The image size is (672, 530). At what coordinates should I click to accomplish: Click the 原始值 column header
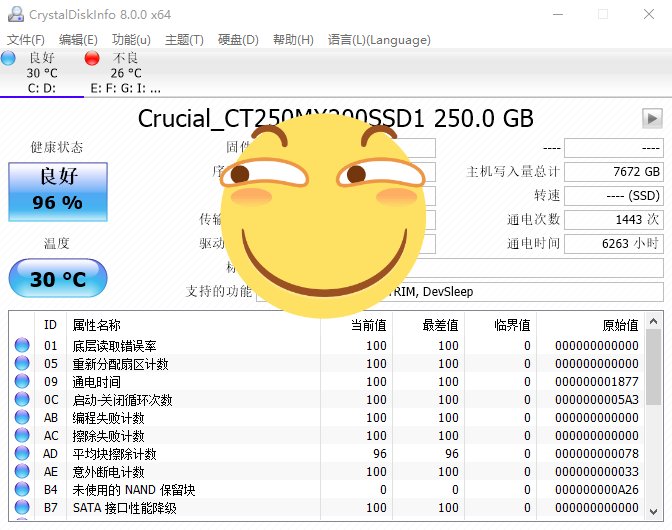coord(591,325)
